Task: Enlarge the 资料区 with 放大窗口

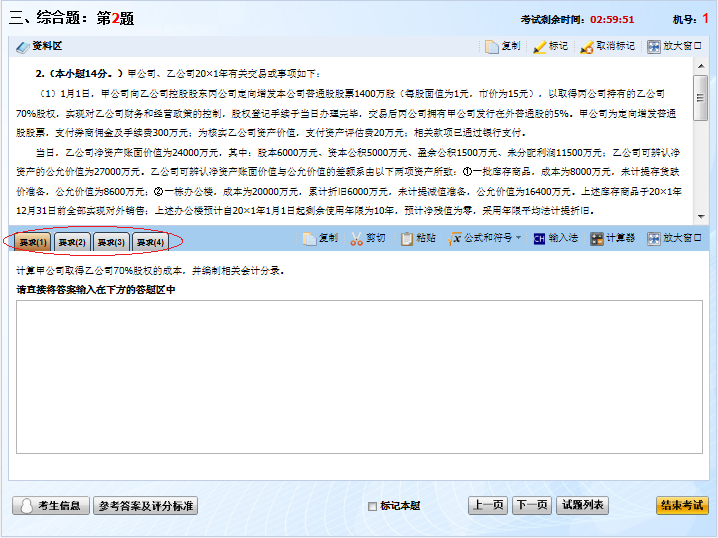Action: [x=654, y=46]
